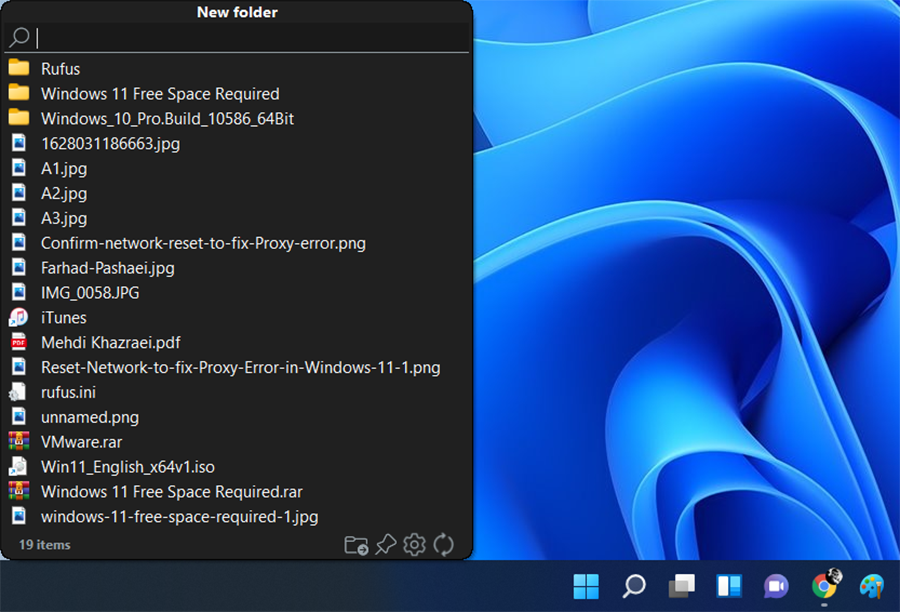Click the yellow folder icon beside Rufus
This screenshot has width=900, height=612.
pos(21,68)
